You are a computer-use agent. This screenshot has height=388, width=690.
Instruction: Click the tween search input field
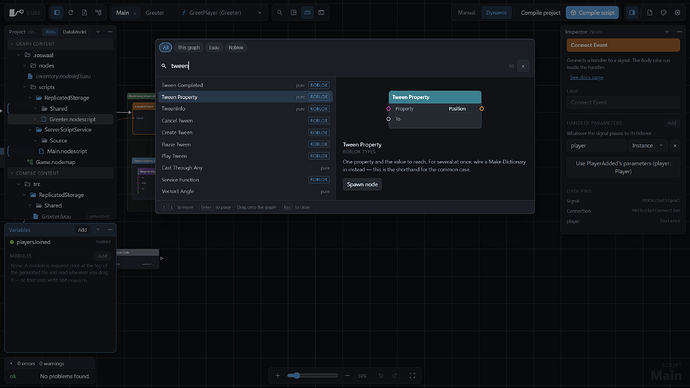pyautogui.click(x=337, y=66)
